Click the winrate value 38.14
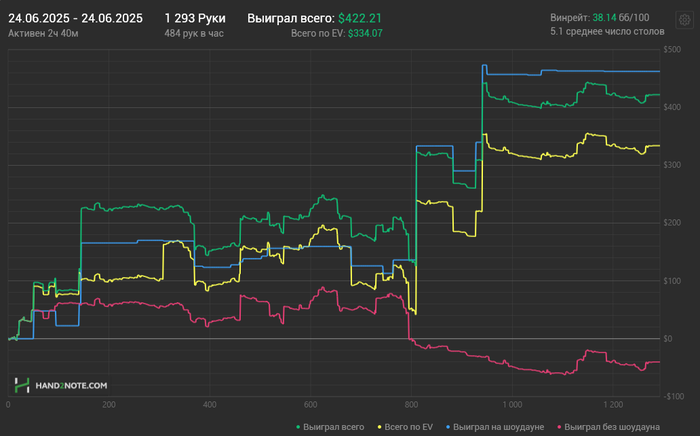 pos(604,18)
